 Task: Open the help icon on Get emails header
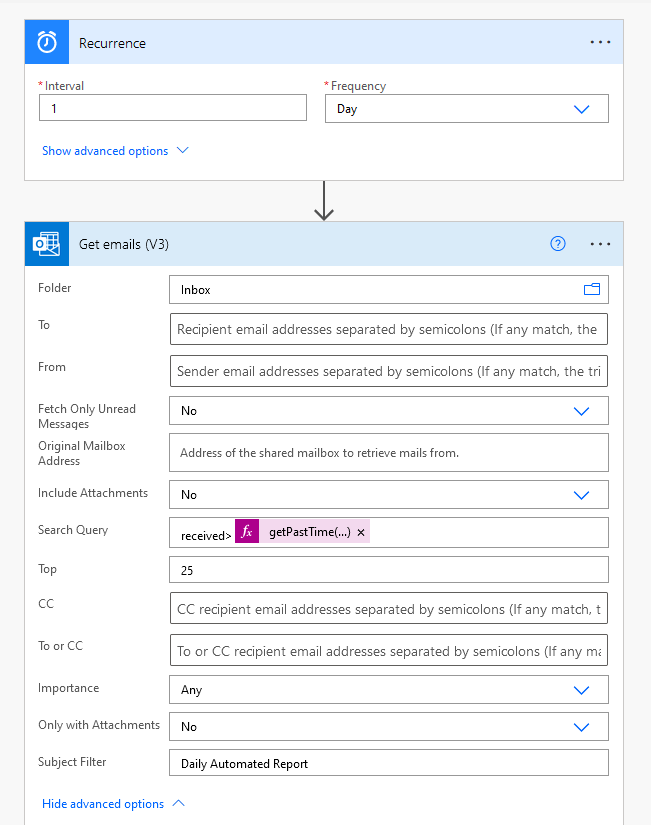pyautogui.click(x=557, y=243)
